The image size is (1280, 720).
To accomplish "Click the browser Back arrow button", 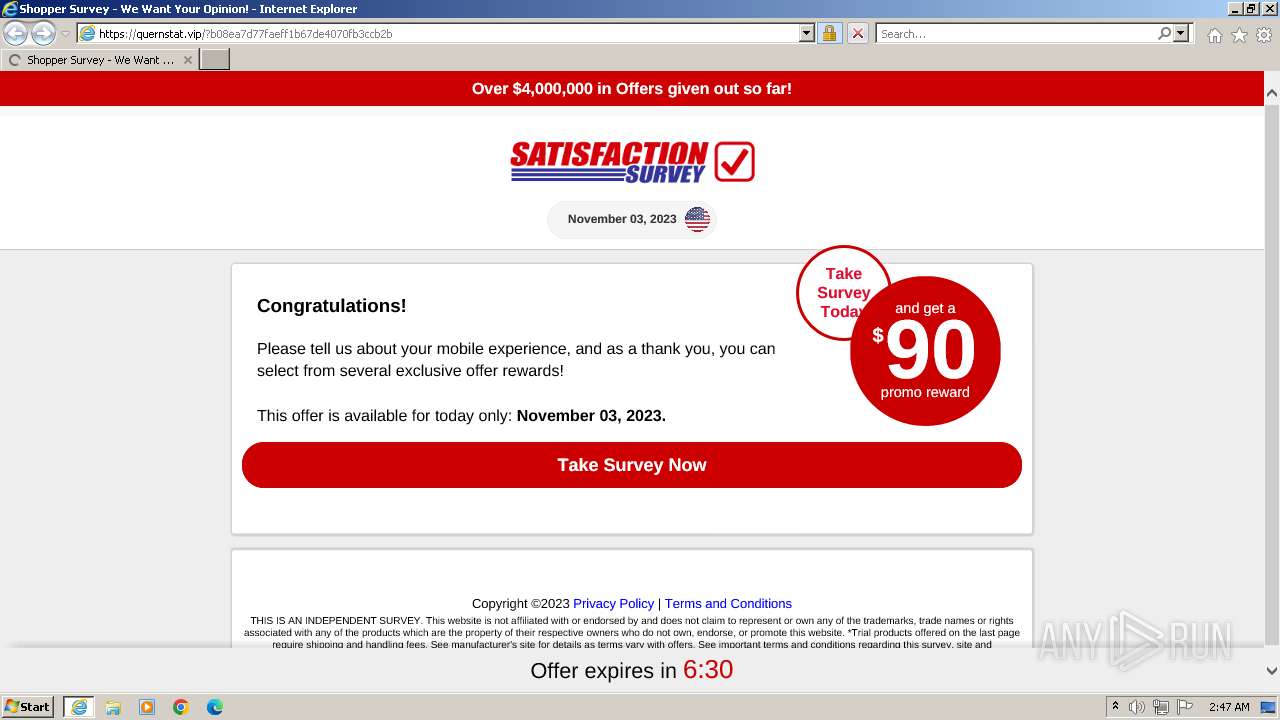I will (x=16, y=34).
